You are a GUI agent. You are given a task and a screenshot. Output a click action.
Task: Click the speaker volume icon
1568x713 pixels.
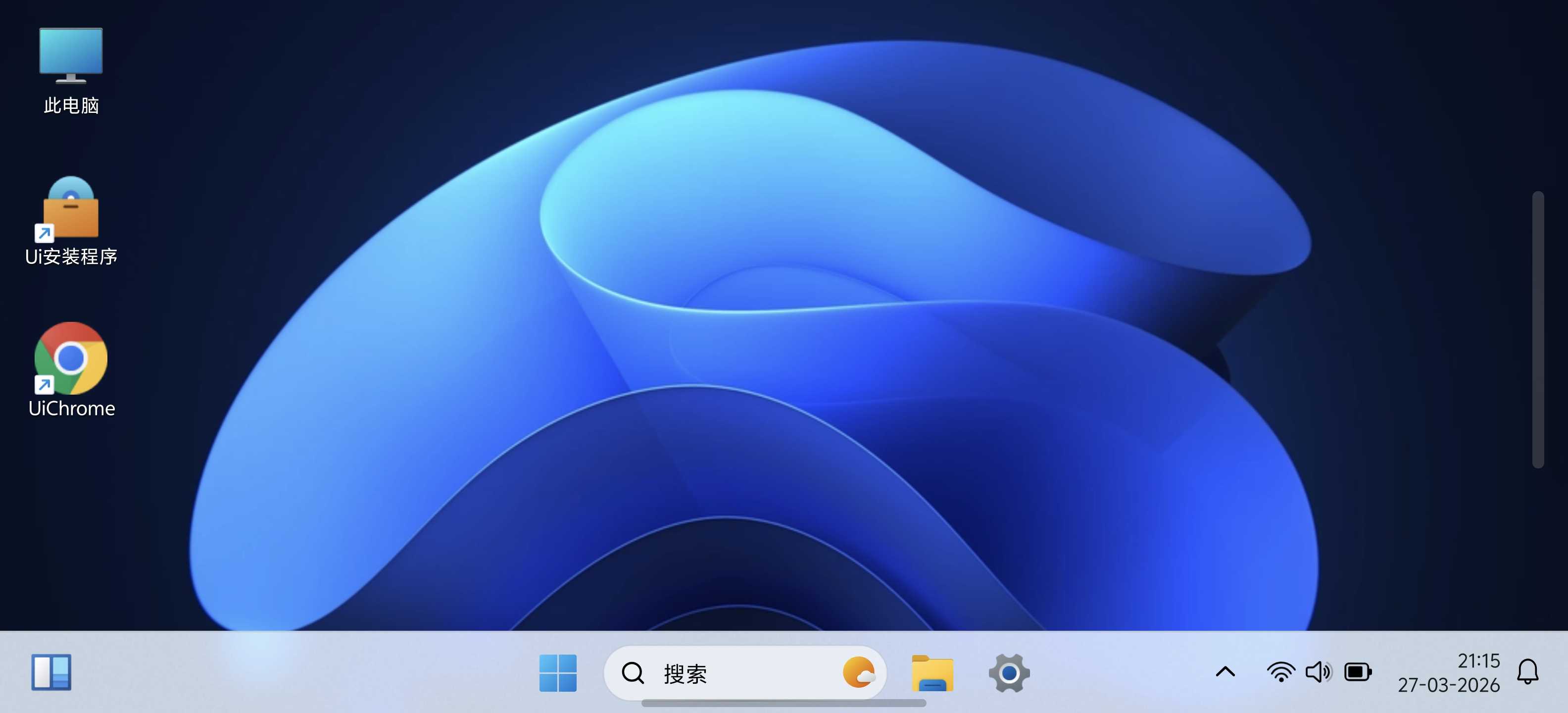pyautogui.click(x=1319, y=672)
